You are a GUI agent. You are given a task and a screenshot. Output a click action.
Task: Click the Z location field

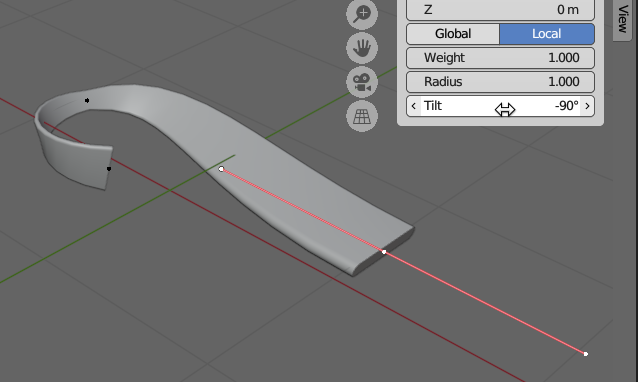(500, 10)
